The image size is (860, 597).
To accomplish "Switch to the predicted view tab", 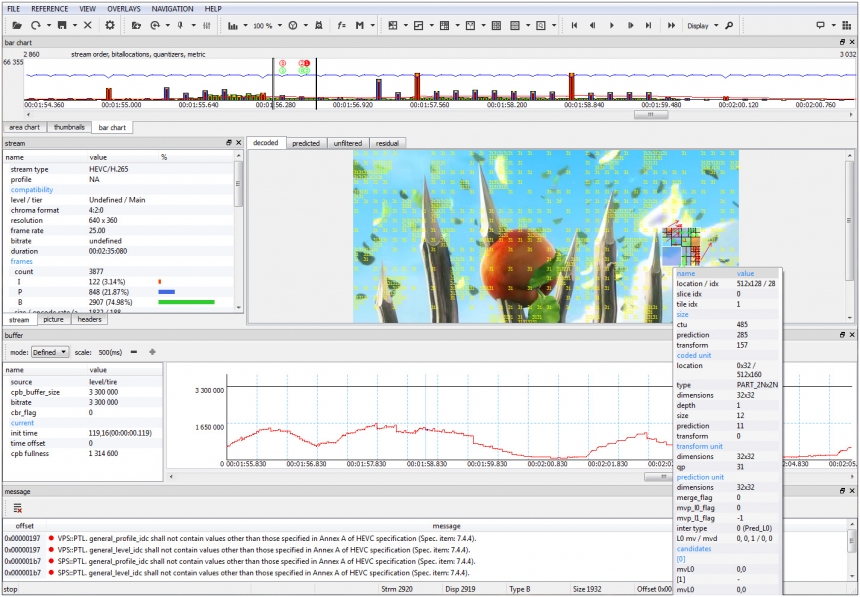I will 305,143.
